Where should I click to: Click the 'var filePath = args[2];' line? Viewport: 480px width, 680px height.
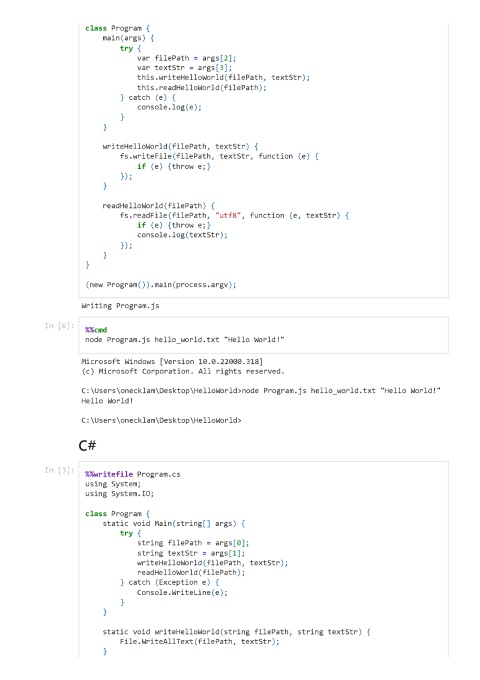(x=187, y=58)
